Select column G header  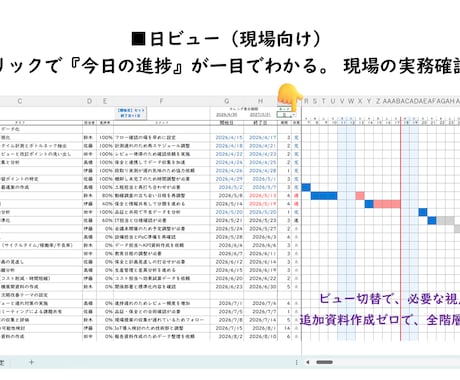point(227,101)
